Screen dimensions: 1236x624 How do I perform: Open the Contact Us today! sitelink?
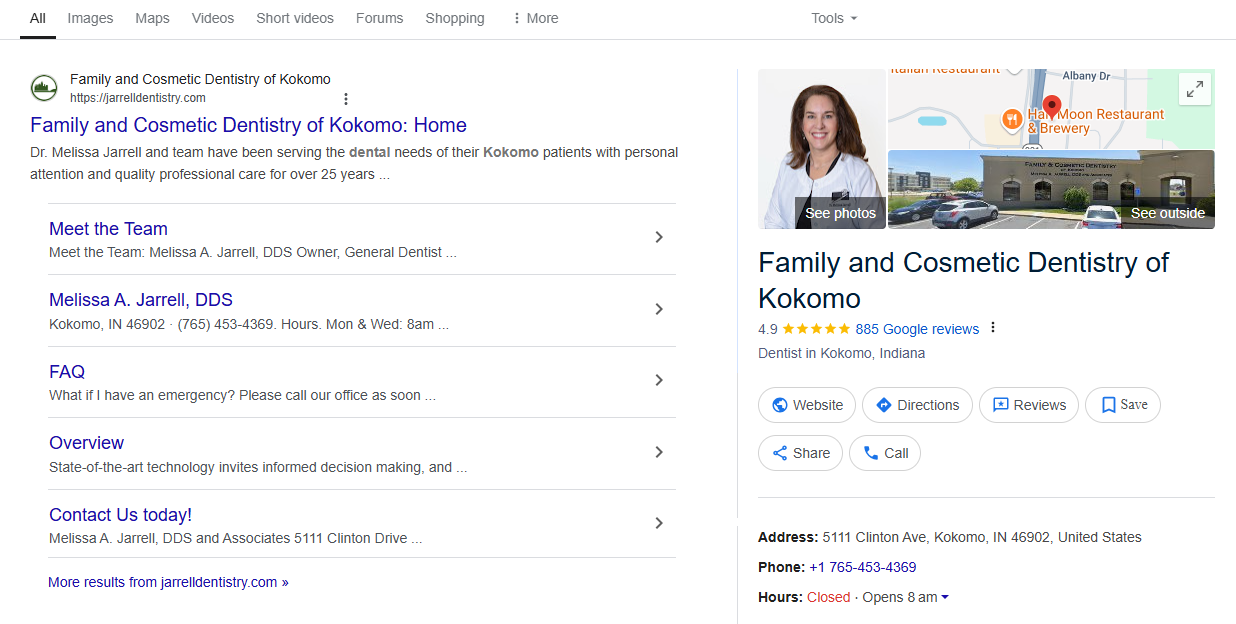tap(120, 515)
